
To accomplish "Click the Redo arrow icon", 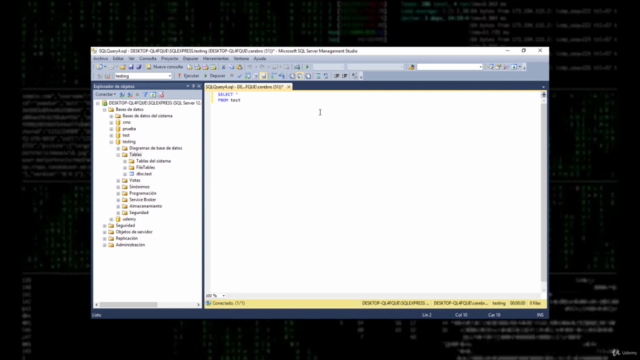I will coord(262,67).
